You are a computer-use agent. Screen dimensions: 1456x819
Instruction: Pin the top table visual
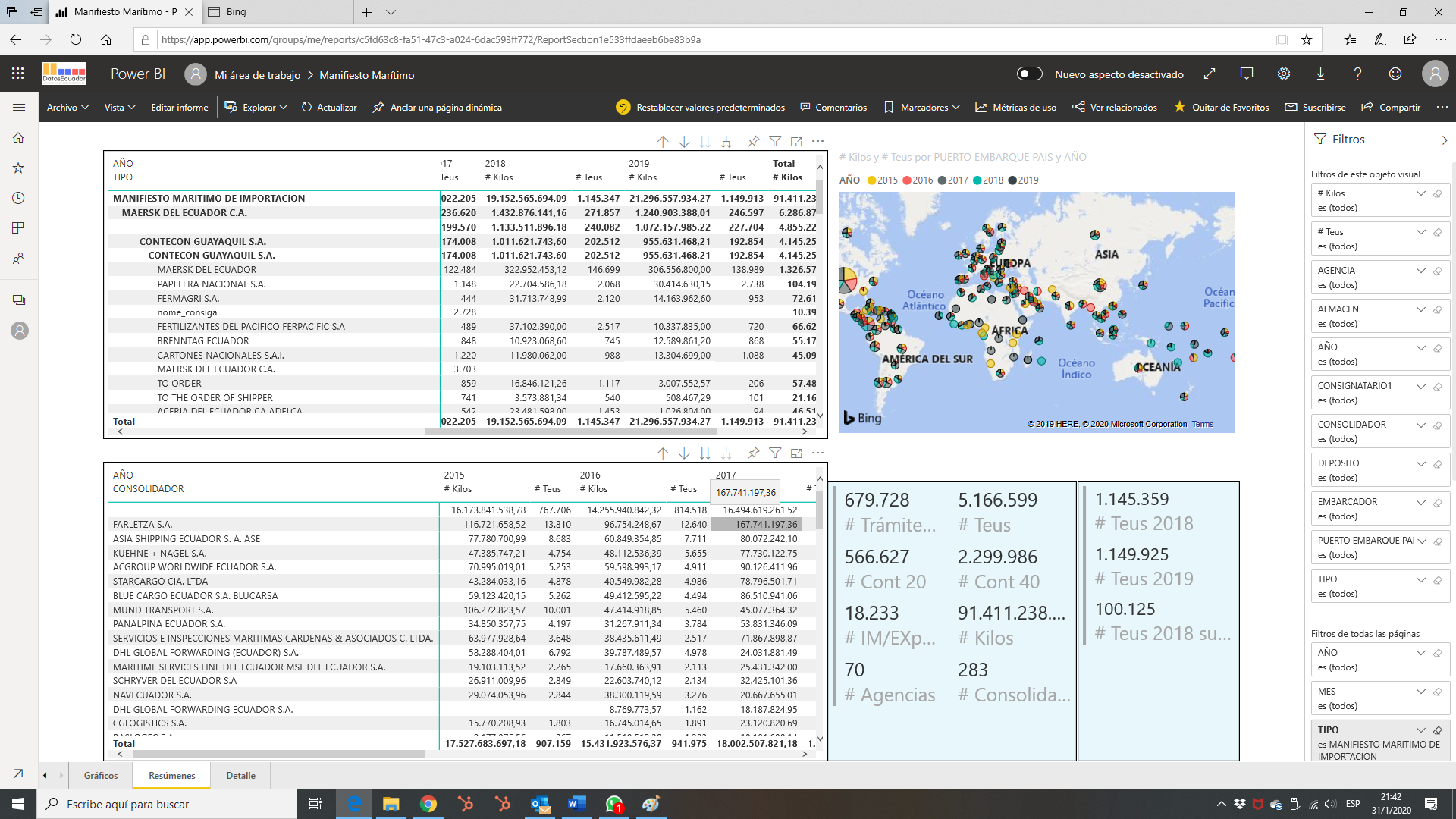753,141
